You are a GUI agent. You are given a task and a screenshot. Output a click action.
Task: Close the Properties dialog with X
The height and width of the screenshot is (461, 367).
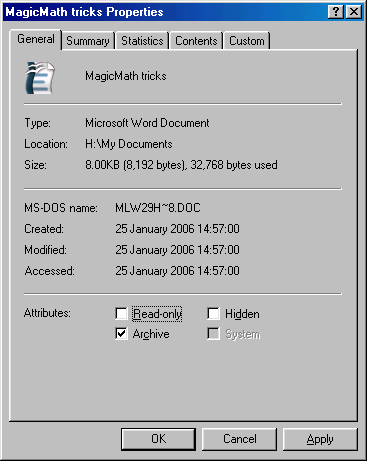[x=354, y=12]
